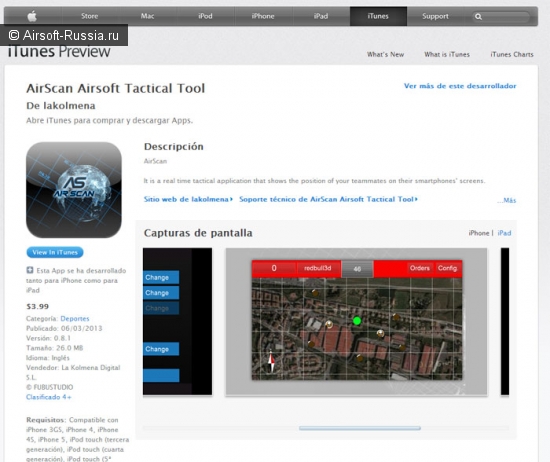Click the compass arrow on the map
This screenshot has height=462, width=550.
point(271,362)
